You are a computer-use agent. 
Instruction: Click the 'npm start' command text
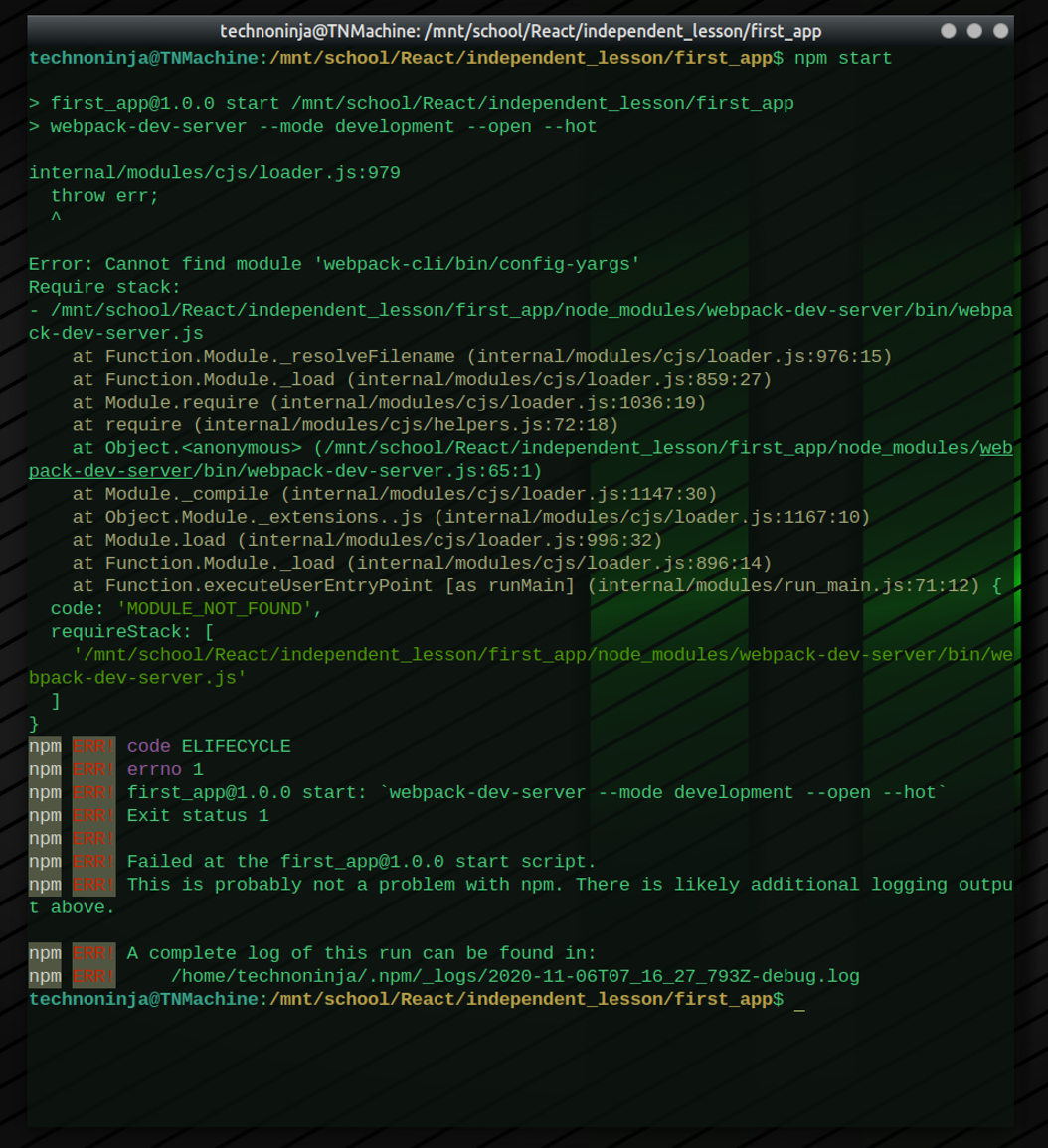tap(843, 58)
